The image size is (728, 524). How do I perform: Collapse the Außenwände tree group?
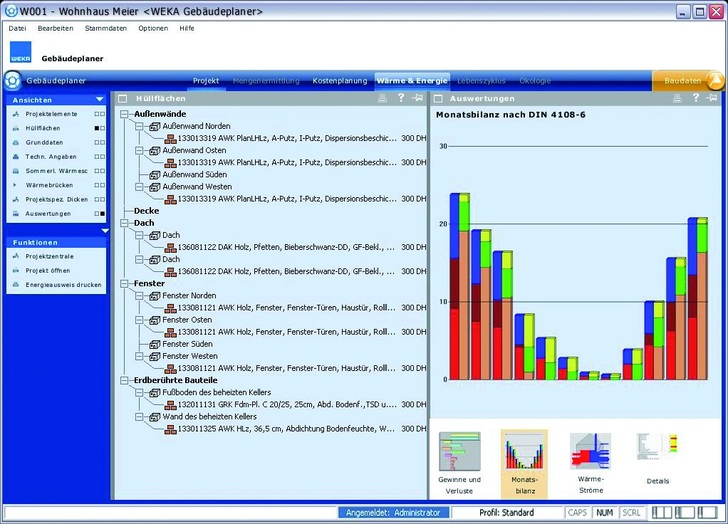(x=125, y=114)
